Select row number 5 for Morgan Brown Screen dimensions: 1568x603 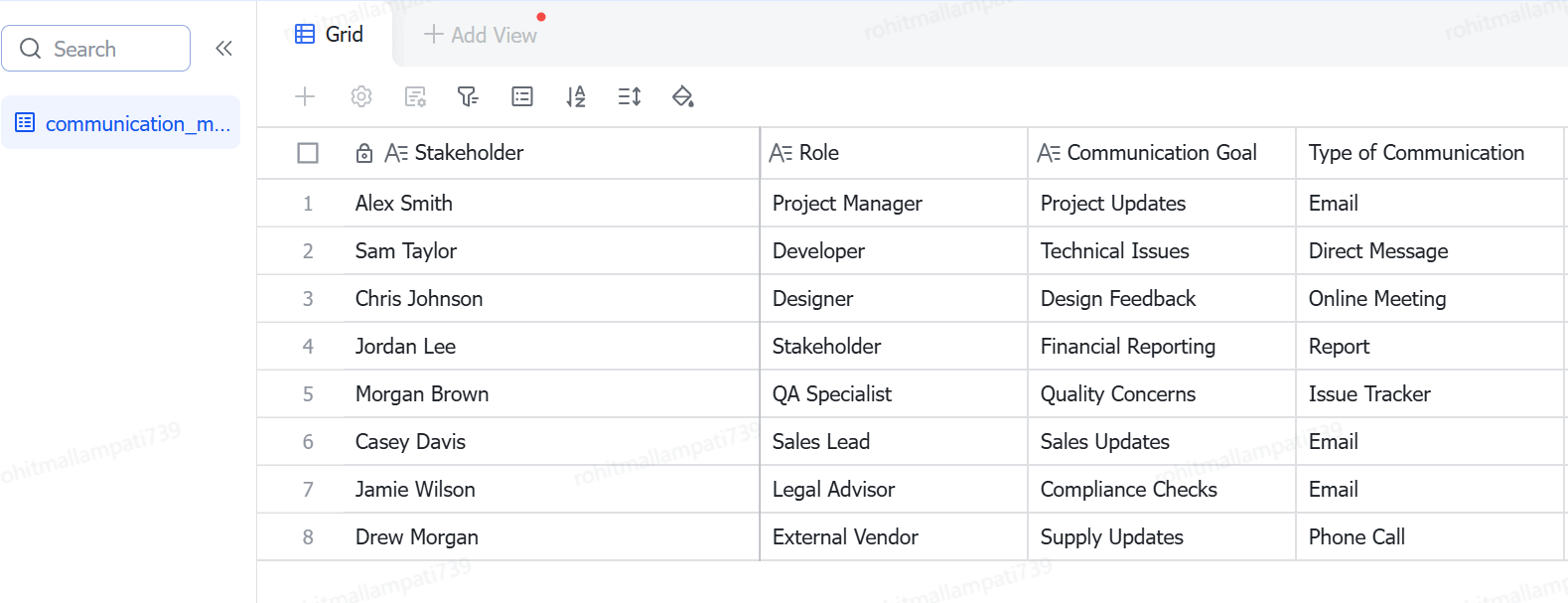[x=308, y=394]
